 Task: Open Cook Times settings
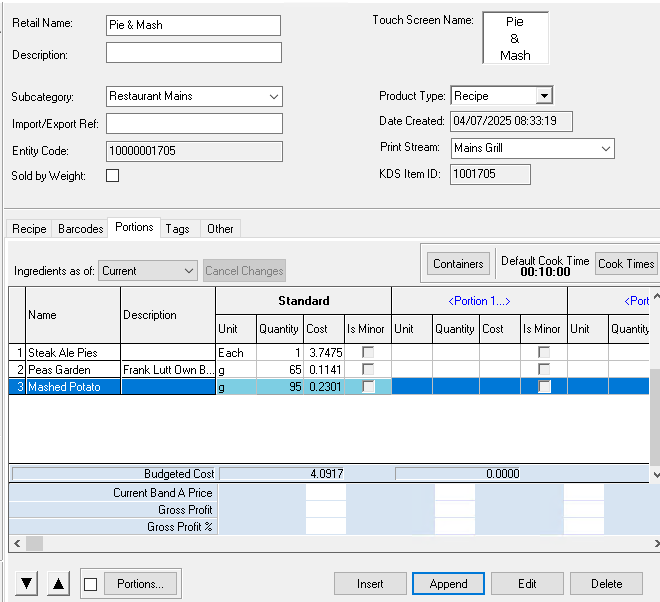(626, 264)
